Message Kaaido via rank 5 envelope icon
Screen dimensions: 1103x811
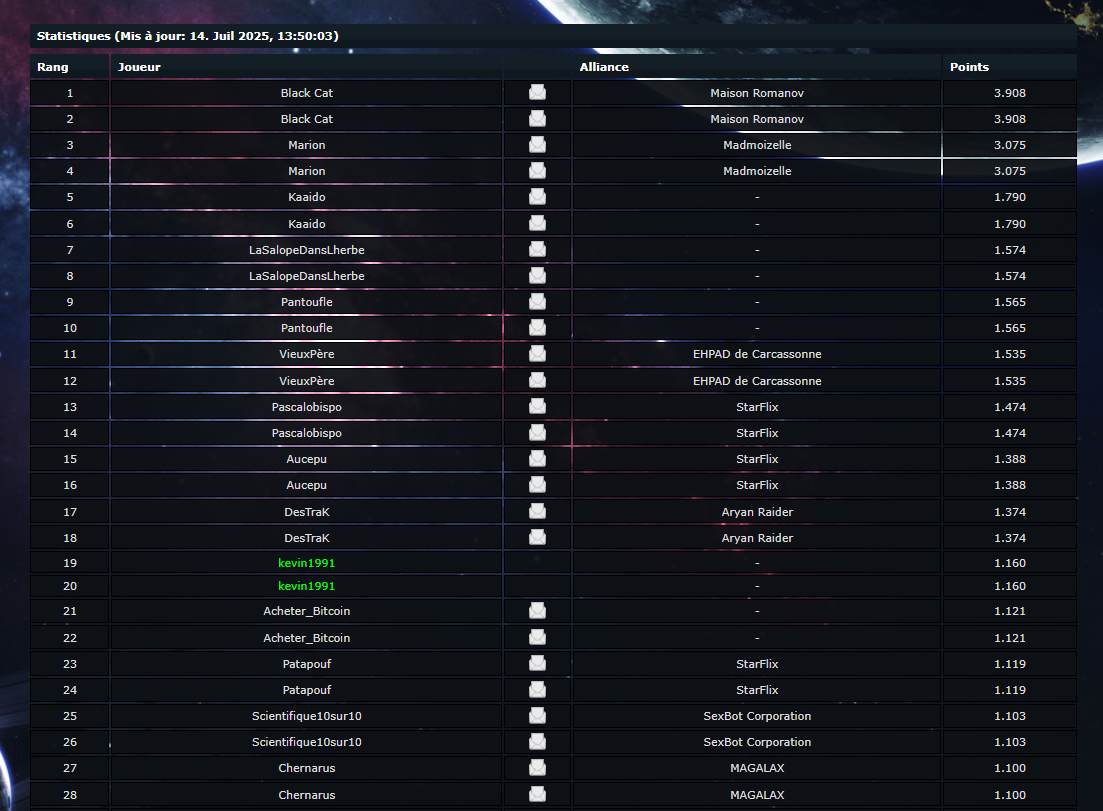click(537, 197)
